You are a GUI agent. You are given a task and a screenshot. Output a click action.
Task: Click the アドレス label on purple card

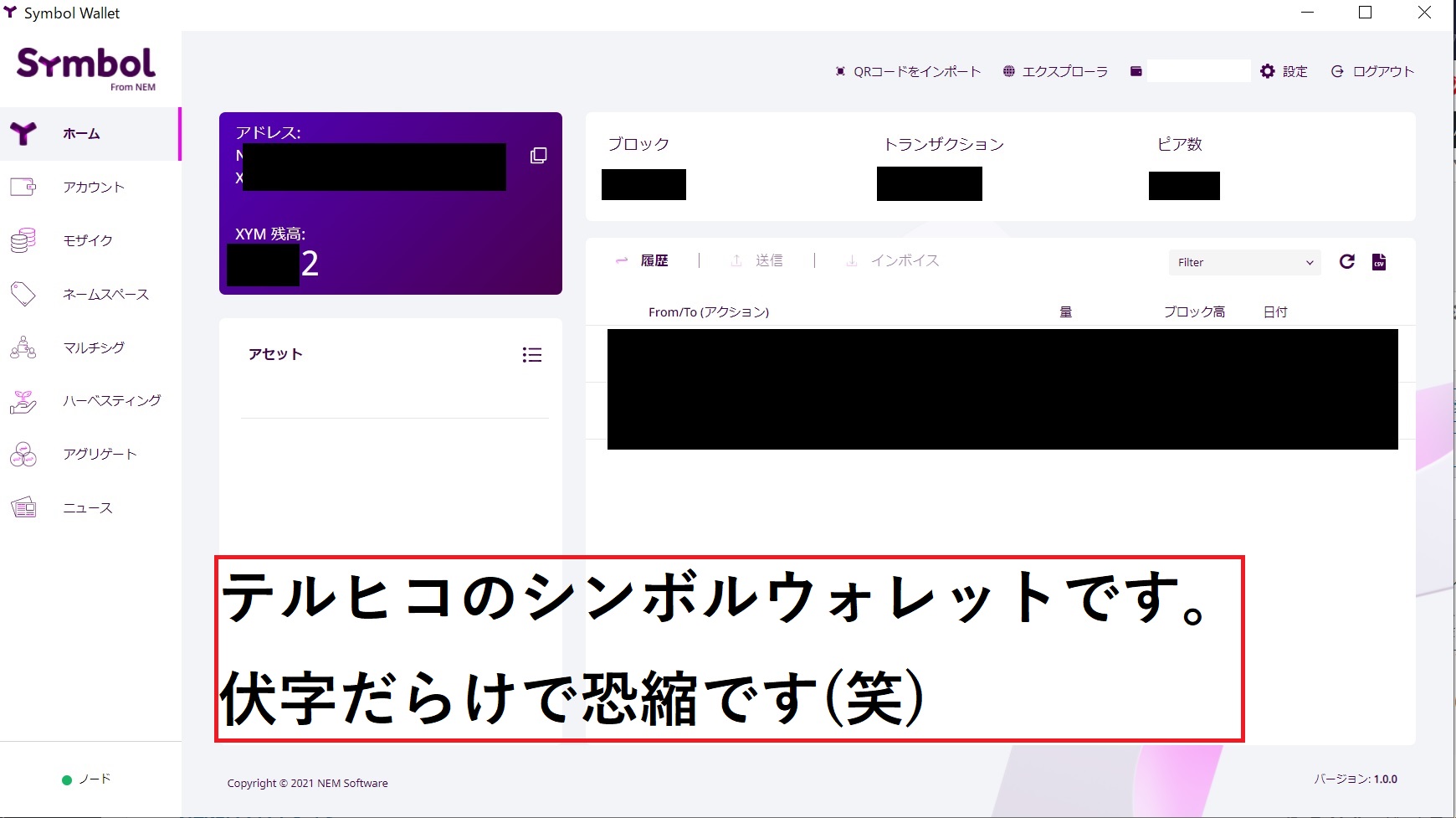click(x=268, y=132)
